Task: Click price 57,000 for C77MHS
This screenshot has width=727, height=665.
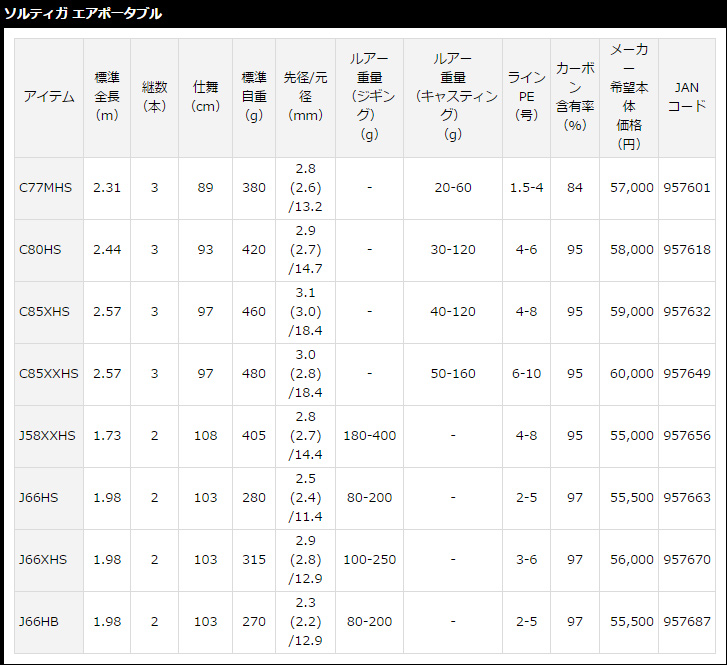Action: coord(631,188)
